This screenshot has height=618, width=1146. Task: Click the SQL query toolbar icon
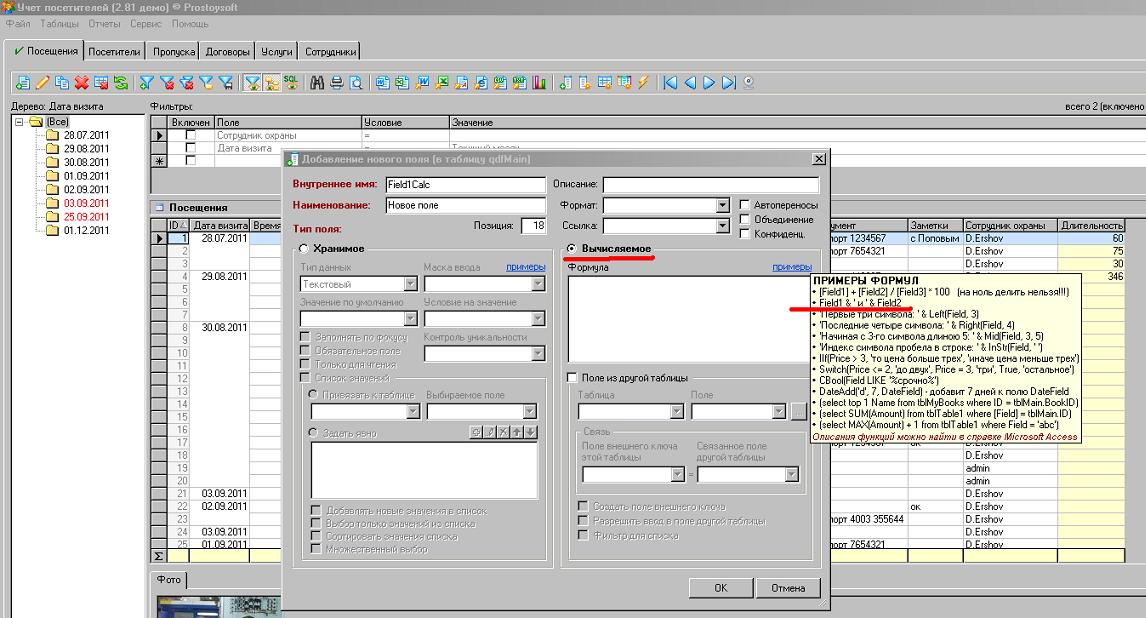(x=290, y=82)
